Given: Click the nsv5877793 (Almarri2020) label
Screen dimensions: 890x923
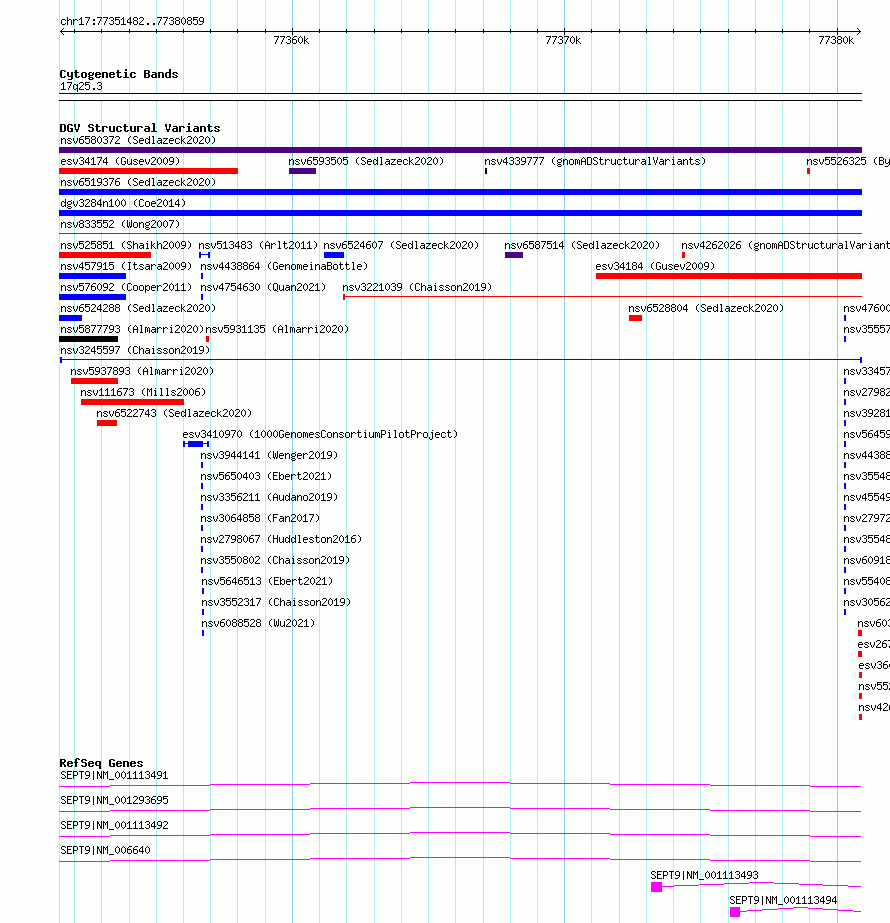Looking at the screenshot, I should pyautogui.click(x=131, y=330).
